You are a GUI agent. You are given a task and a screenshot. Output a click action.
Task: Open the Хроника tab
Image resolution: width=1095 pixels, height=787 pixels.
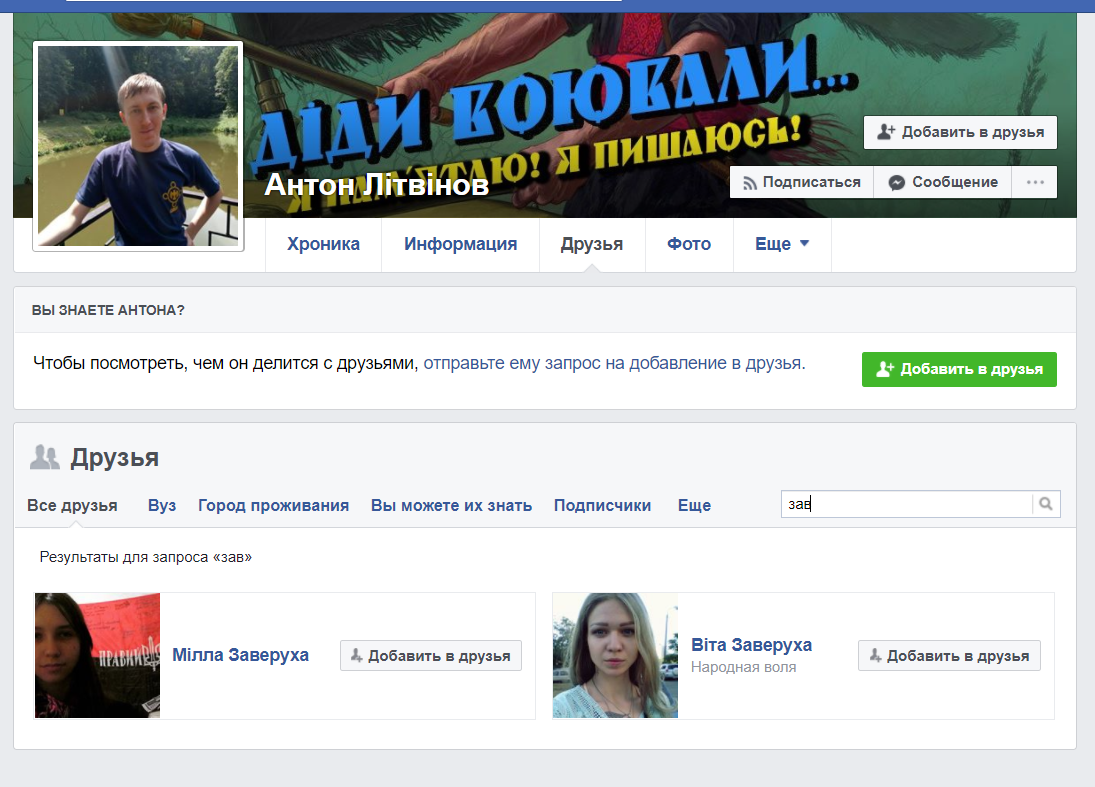coord(323,244)
